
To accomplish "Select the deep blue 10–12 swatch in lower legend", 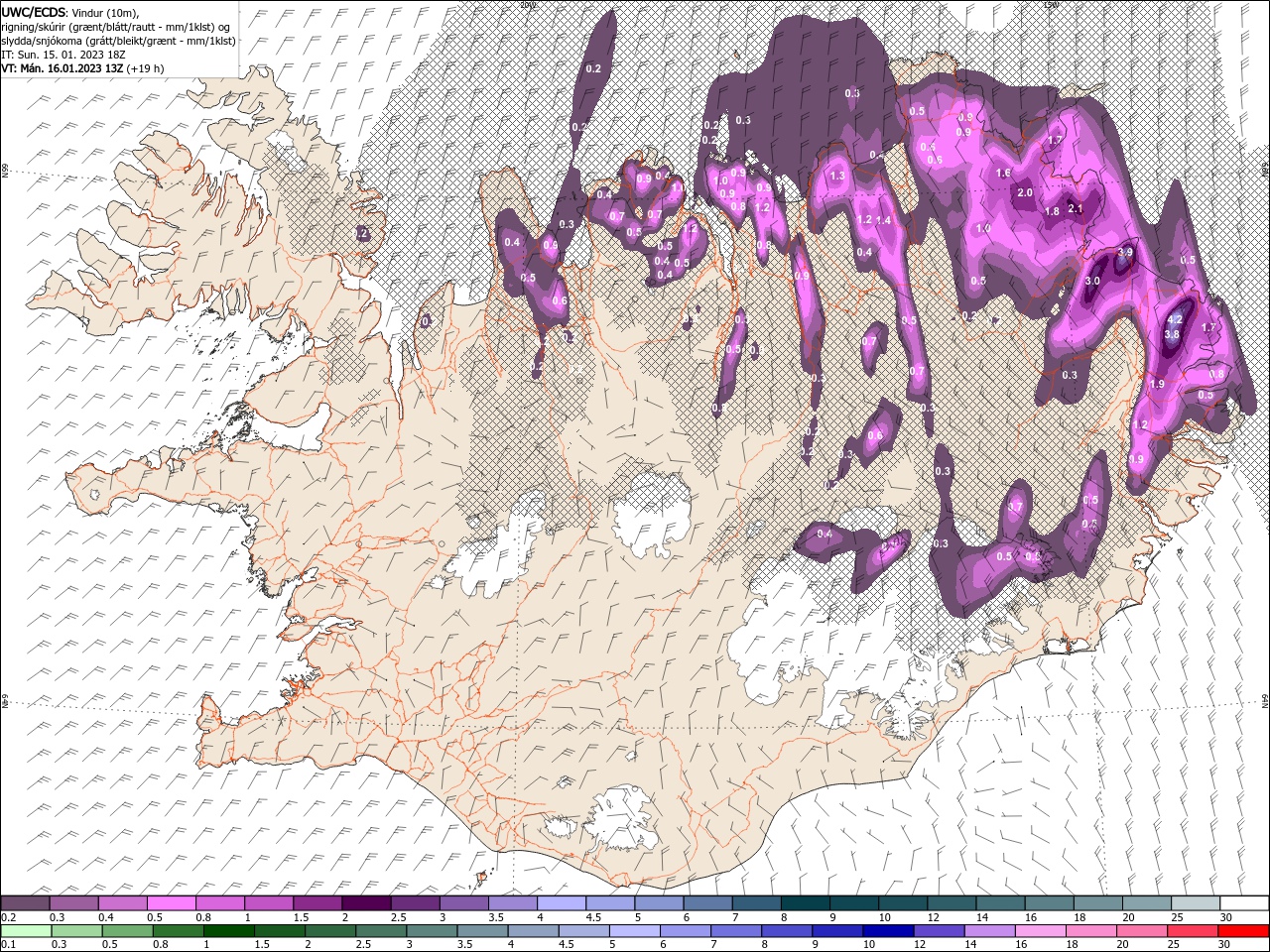I will coord(887,931).
